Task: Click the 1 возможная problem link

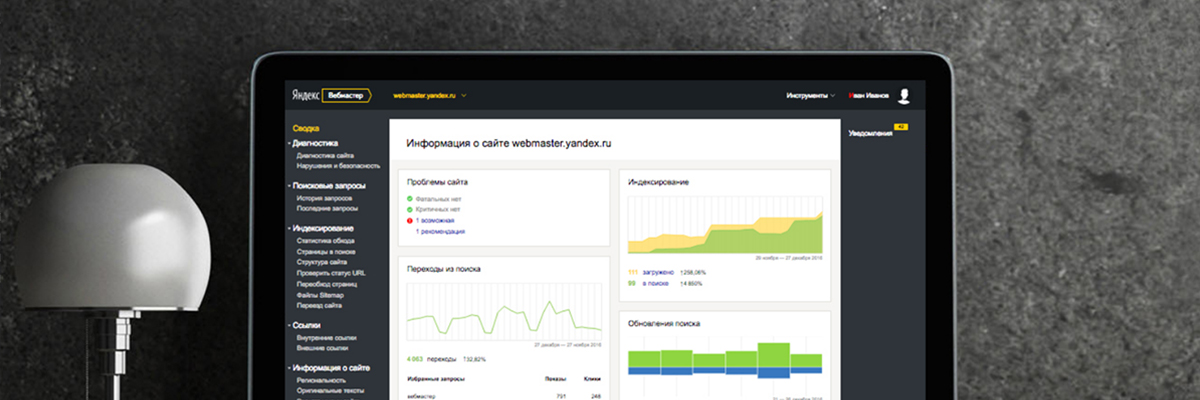Action: (x=435, y=220)
